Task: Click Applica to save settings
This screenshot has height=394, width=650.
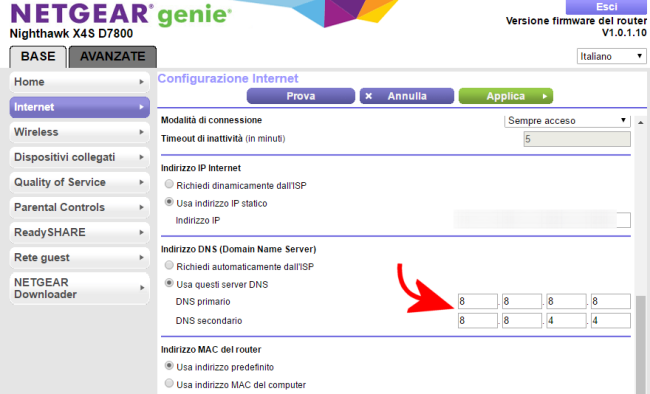Action: click(506, 96)
